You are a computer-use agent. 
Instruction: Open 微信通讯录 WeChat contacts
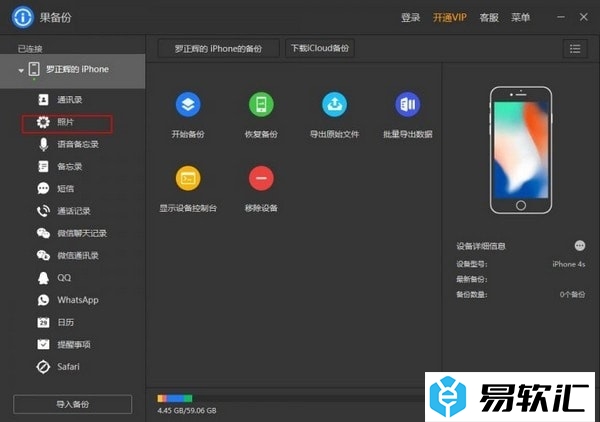click(x=68, y=255)
